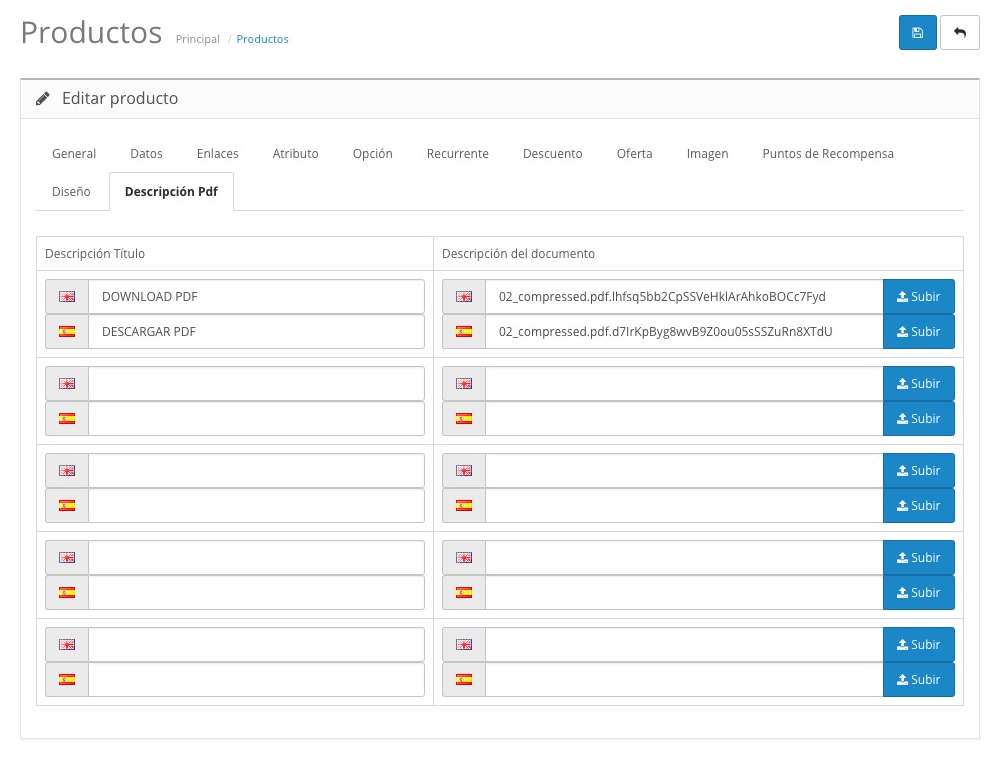Click the pencil icon beside Editar producto
The image size is (1000, 764).
[43, 99]
